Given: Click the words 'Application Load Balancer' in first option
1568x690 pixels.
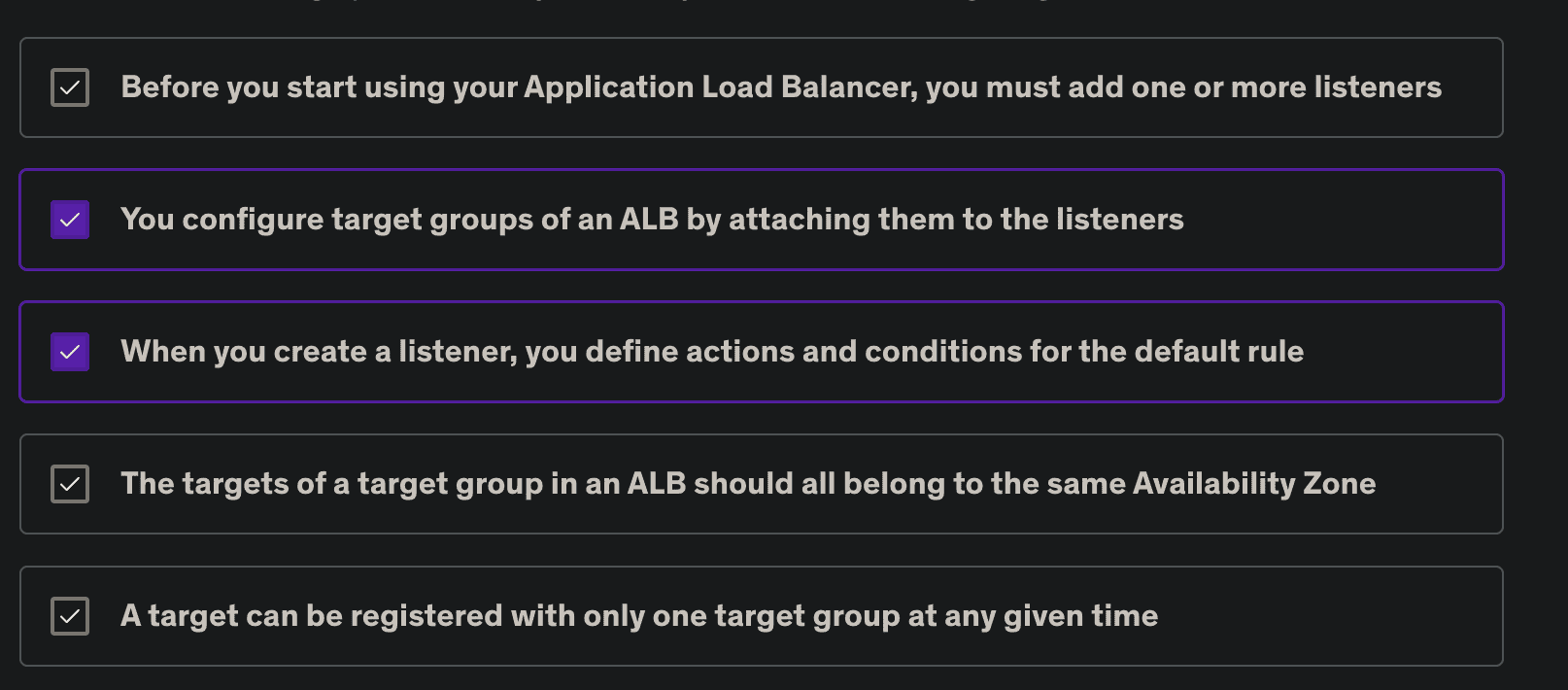Looking at the screenshot, I should [719, 87].
